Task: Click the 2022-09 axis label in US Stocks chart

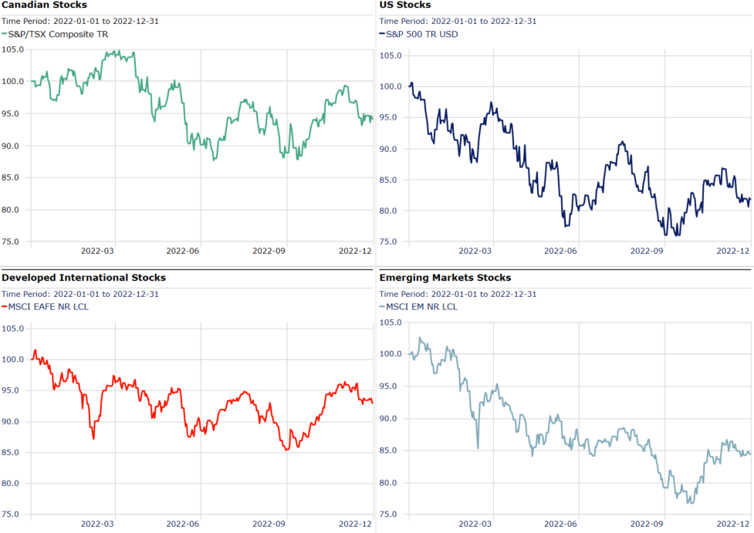Action: point(647,251)
